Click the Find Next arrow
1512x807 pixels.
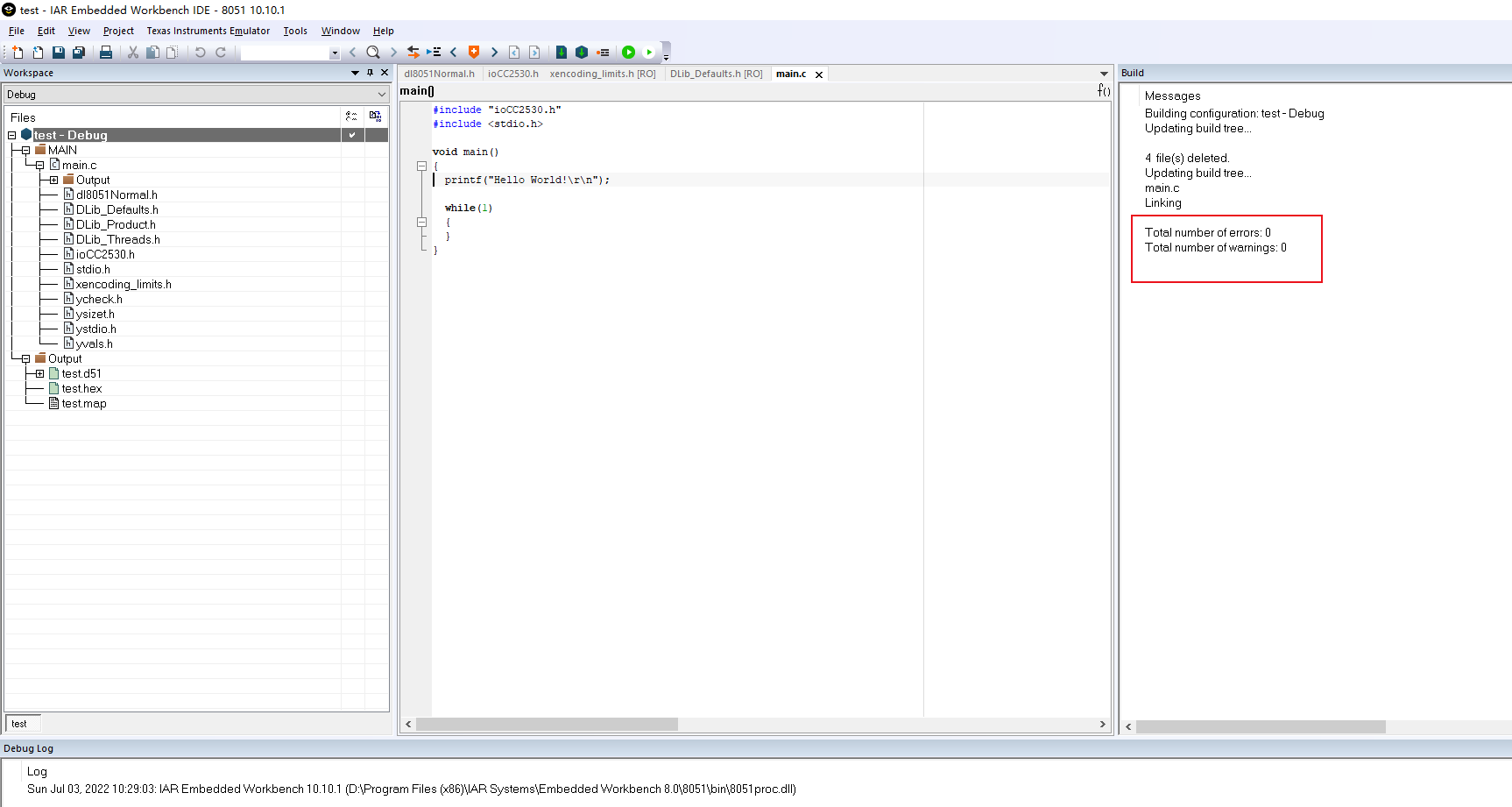tap(393, 53)
